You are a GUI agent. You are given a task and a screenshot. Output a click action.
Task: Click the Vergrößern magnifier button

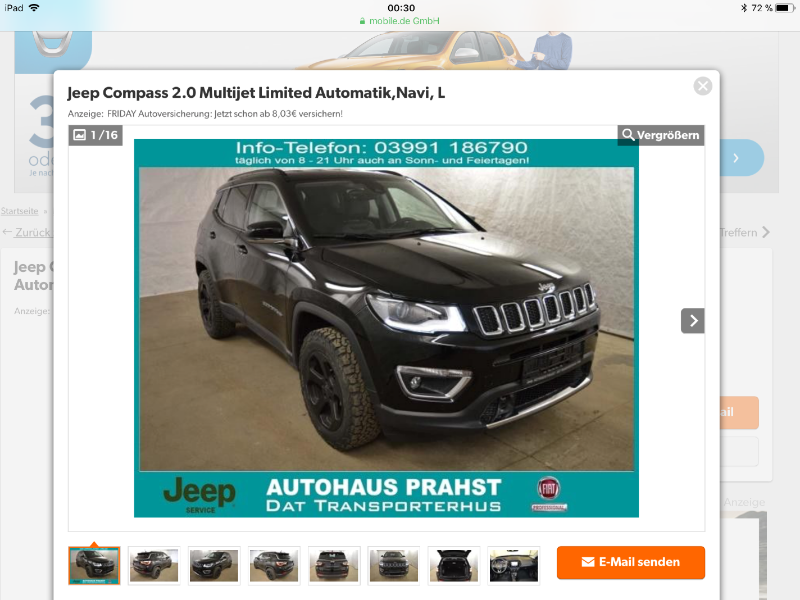661,135
